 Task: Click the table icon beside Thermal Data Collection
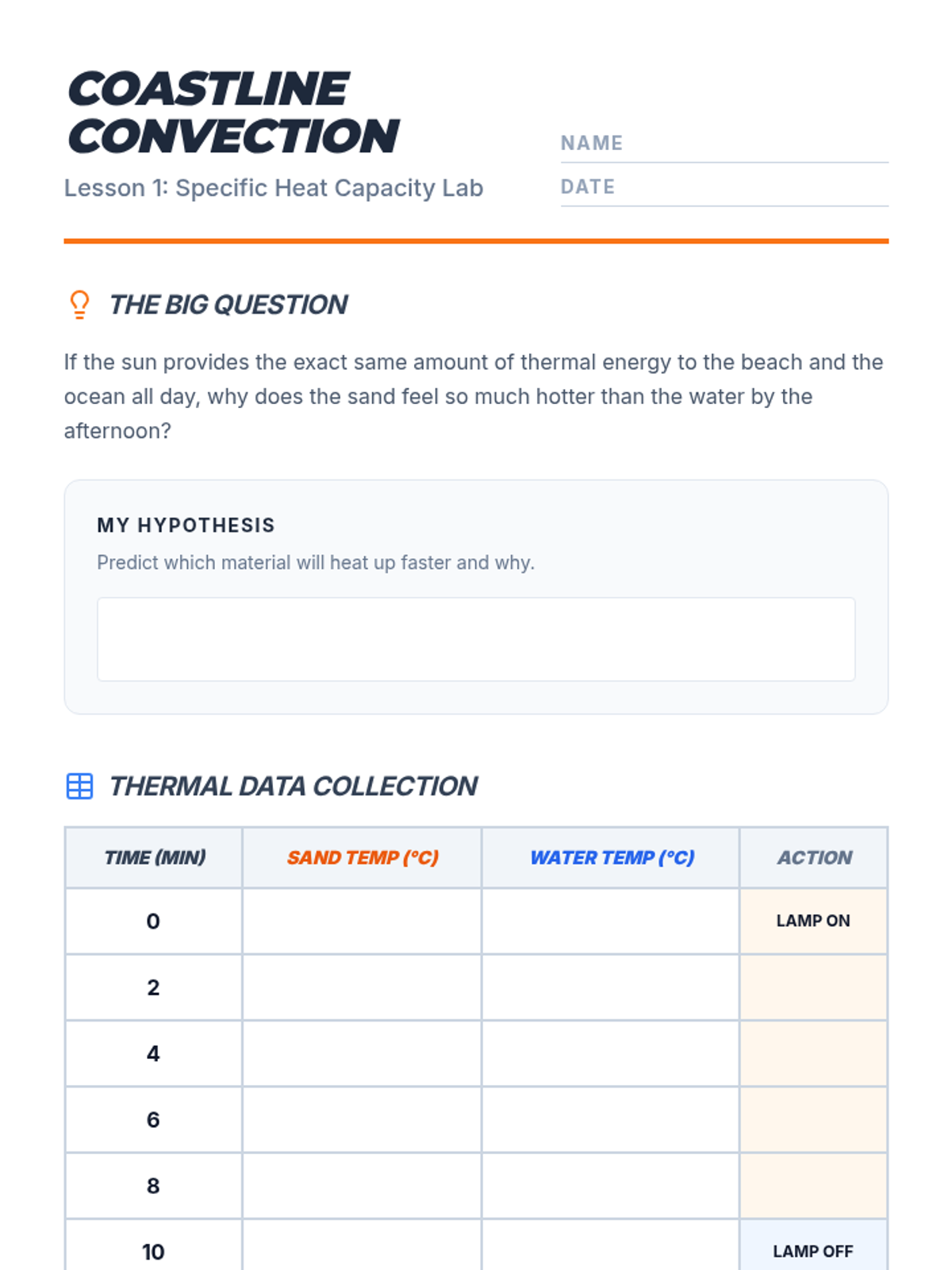tap(79, 786)
